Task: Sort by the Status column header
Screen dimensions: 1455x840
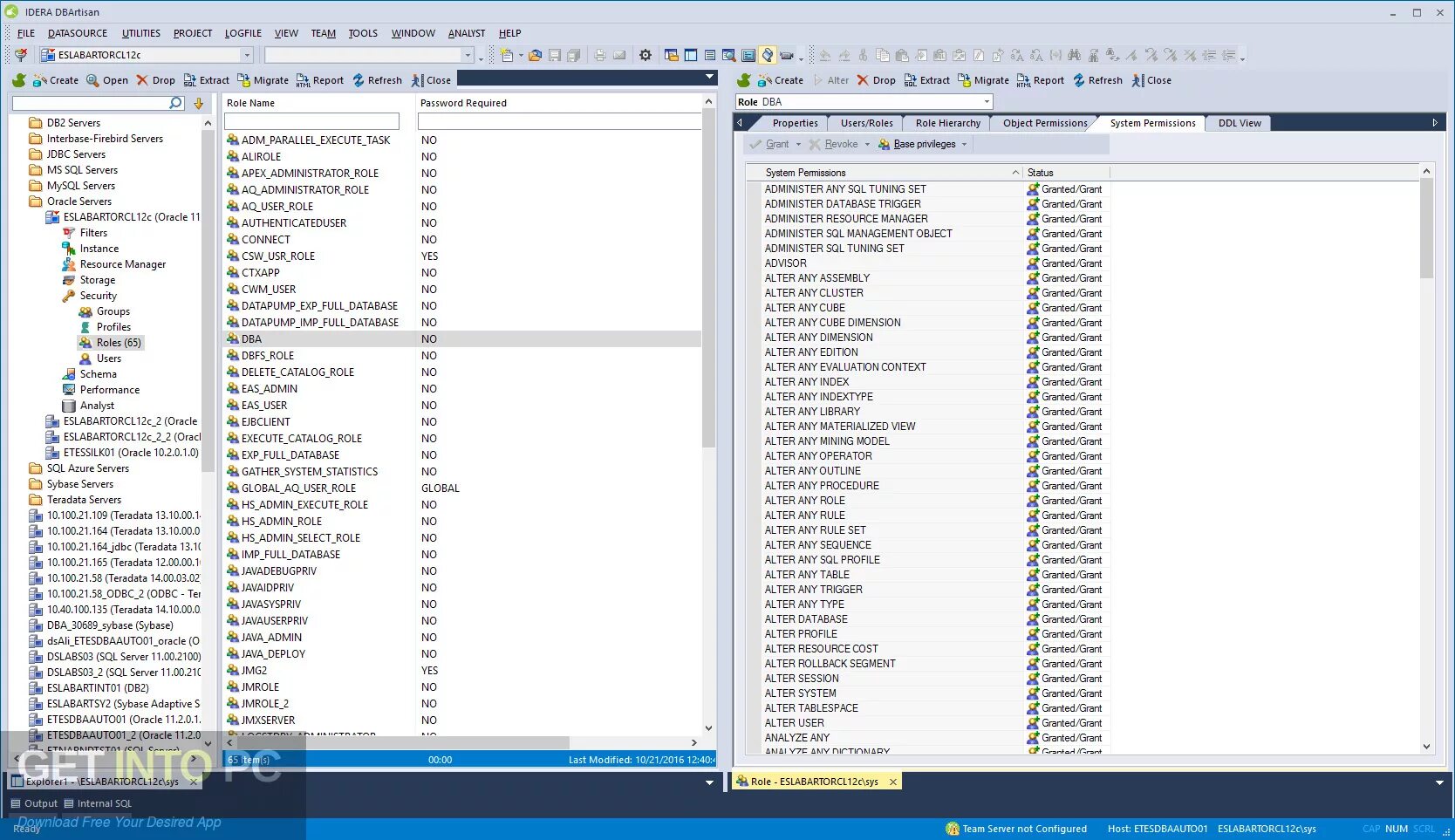Action: [x=1065, y=173]
